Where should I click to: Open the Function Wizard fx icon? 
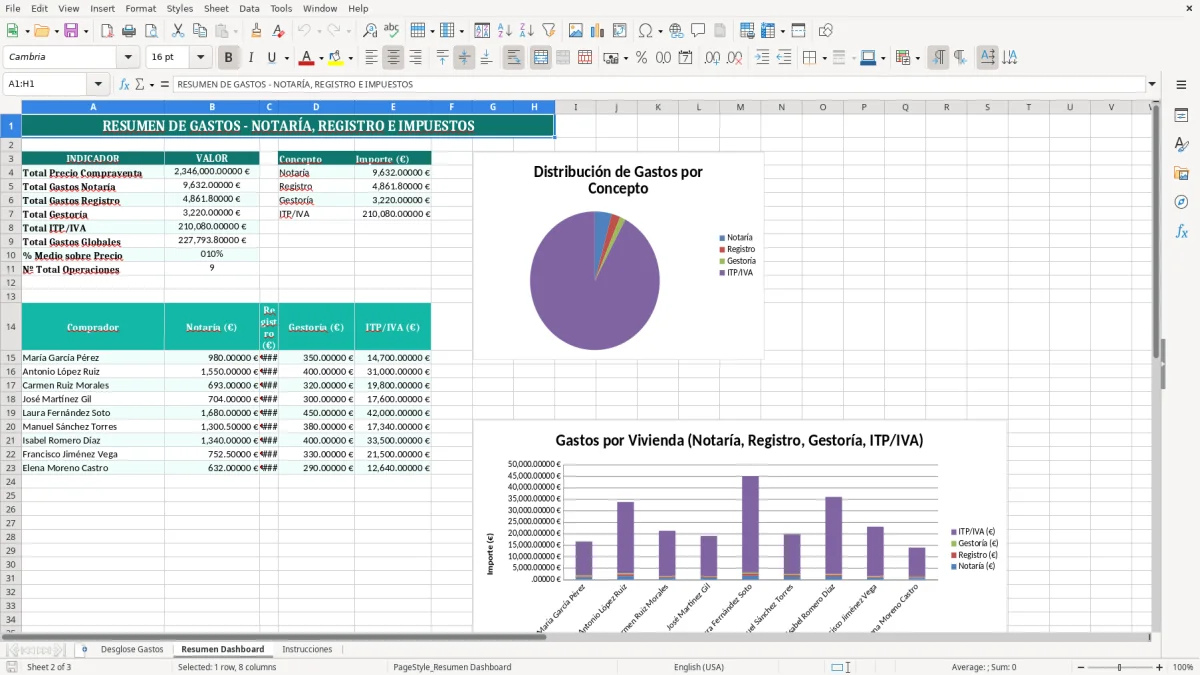coord(125,84)
